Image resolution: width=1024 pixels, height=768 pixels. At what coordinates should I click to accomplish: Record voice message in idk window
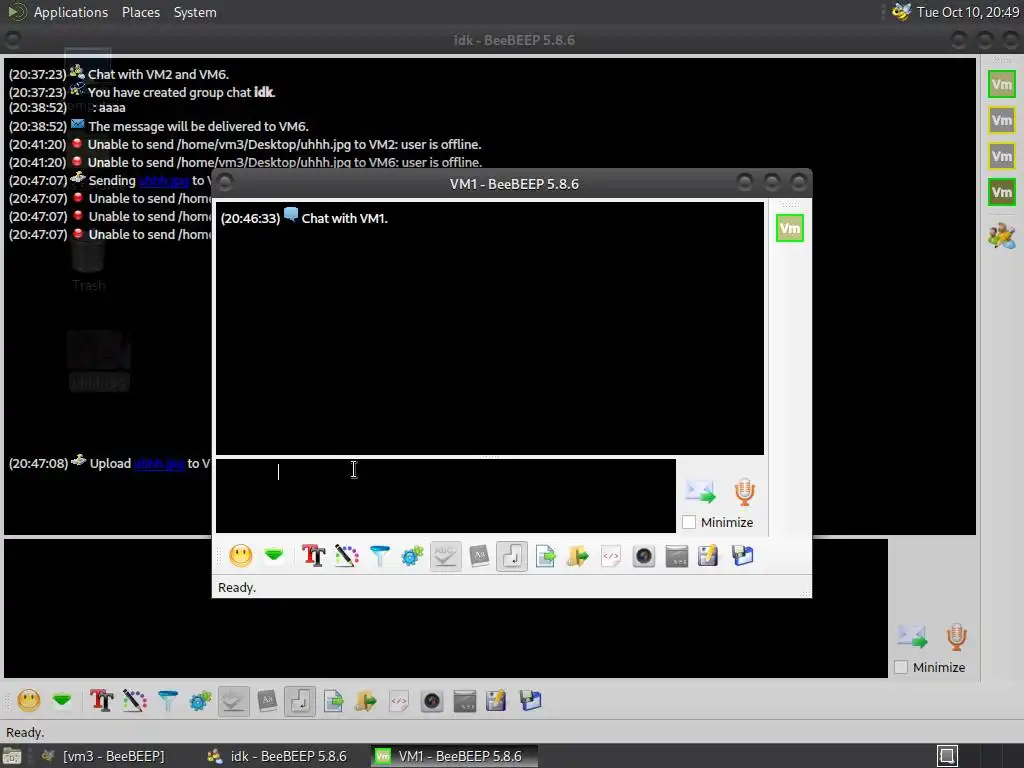957,637
